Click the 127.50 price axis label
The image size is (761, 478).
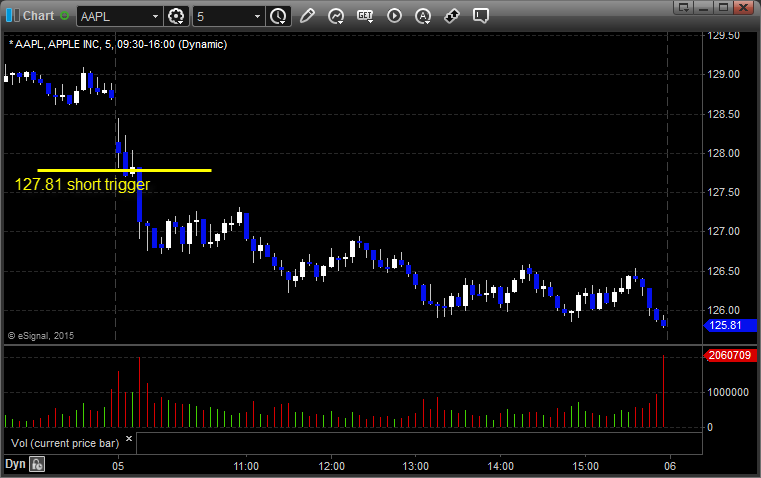click(x=724, y=193)
